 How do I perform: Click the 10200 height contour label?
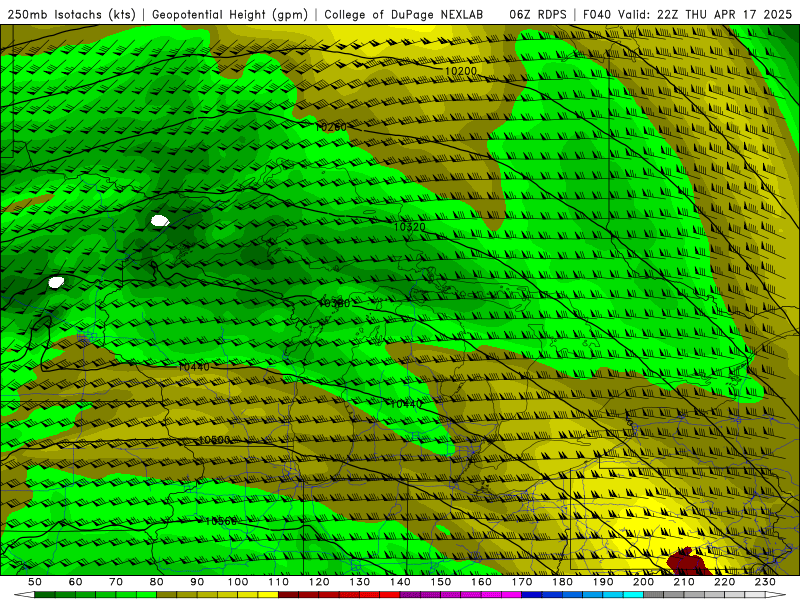pos(461,71)
